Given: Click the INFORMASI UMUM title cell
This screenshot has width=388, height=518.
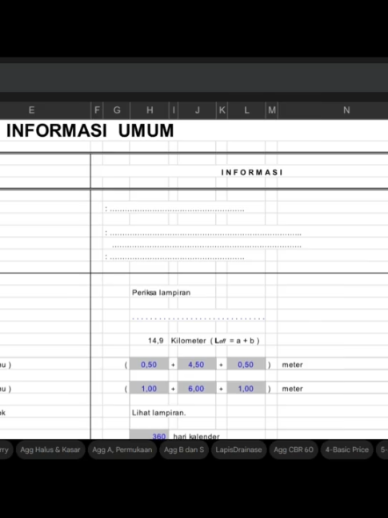Looking at the screenshot, I should coord(90,130).
